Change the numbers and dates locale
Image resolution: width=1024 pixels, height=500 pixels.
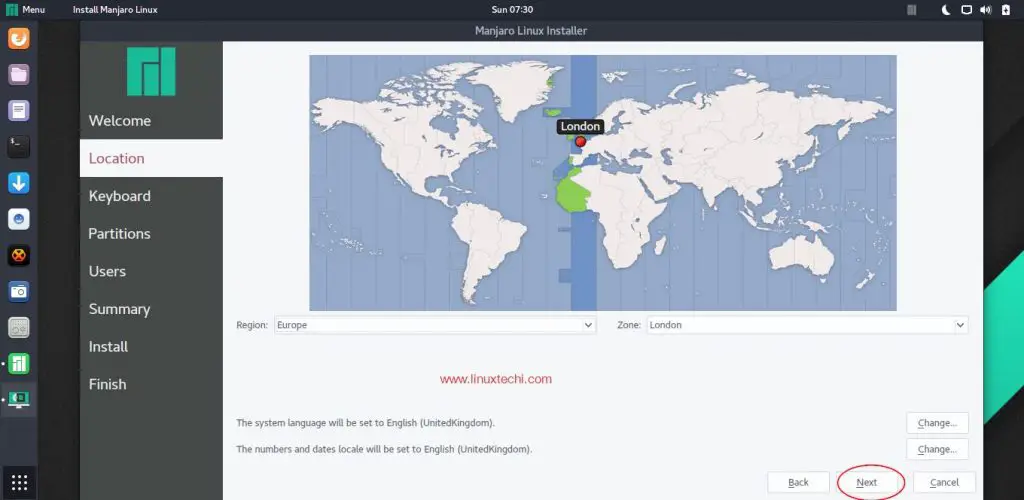click(937, 449)
